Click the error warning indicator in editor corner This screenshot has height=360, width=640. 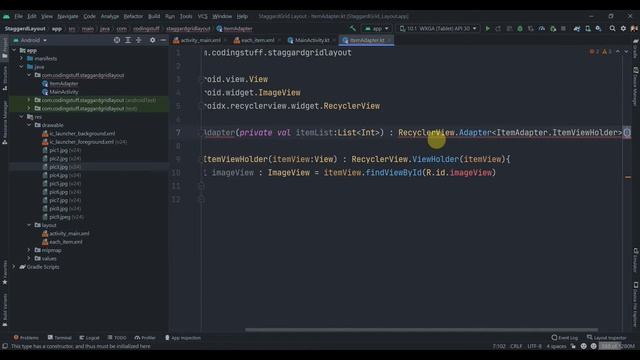click(600, 52)
